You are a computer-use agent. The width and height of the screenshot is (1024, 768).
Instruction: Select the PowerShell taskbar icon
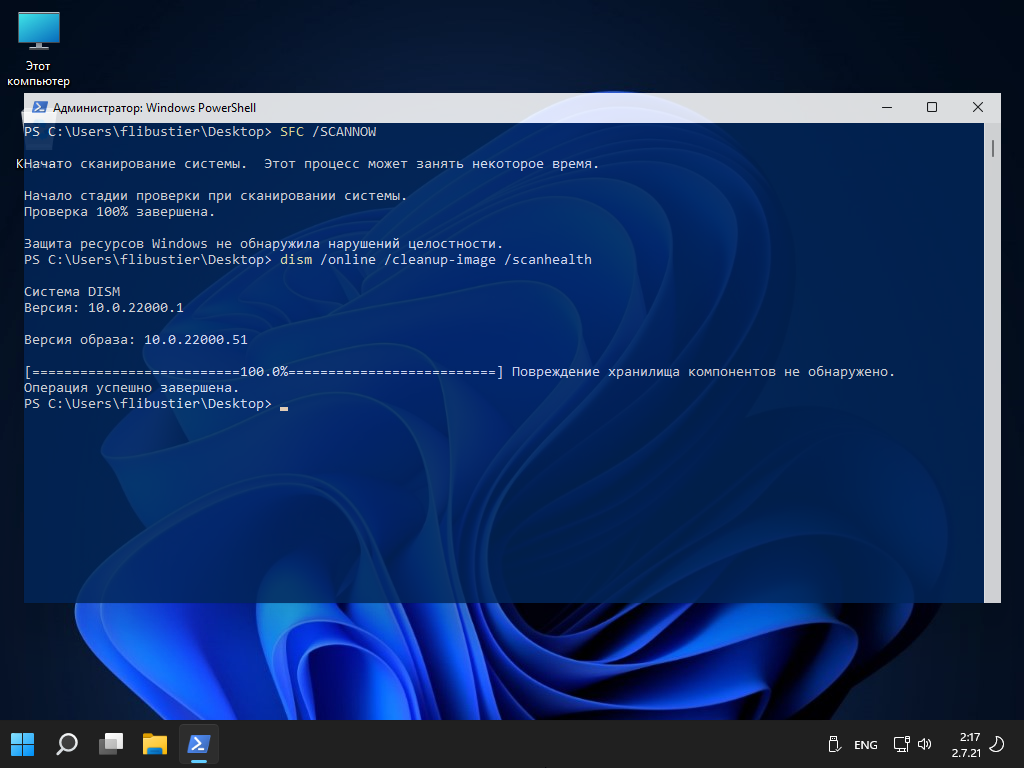pyautogui.click(x=199, y=744)
